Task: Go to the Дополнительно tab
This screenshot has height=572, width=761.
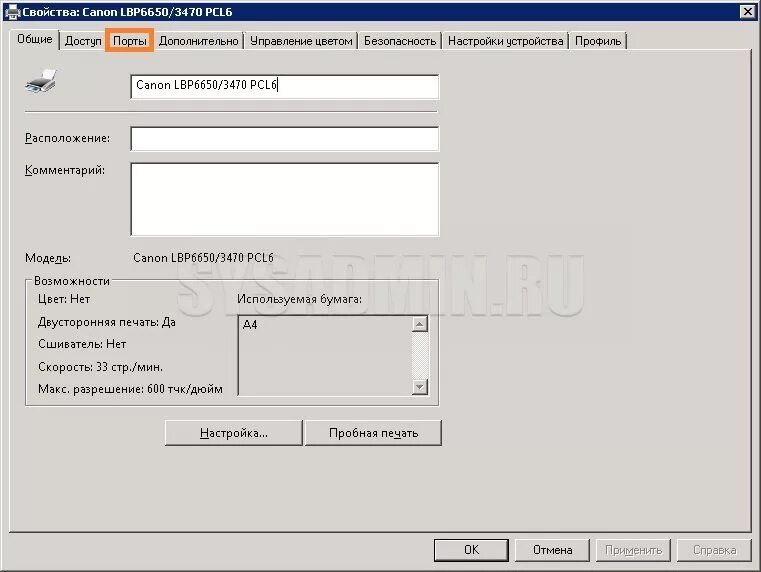Action: (x=199, y=41)
